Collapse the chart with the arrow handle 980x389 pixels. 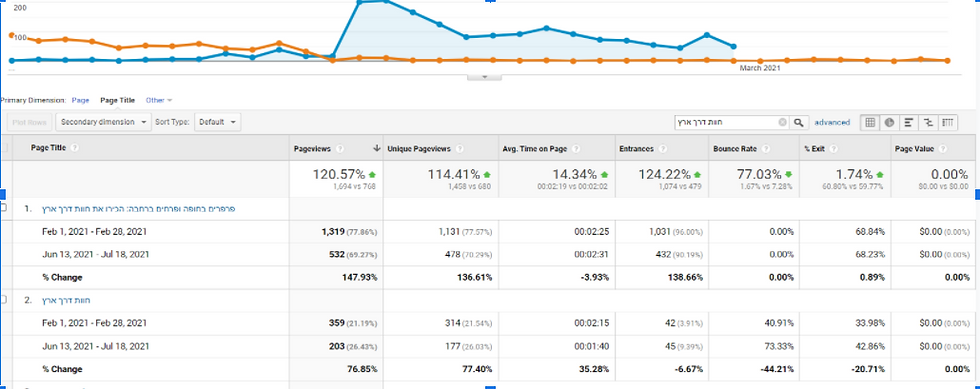point(484,77)
